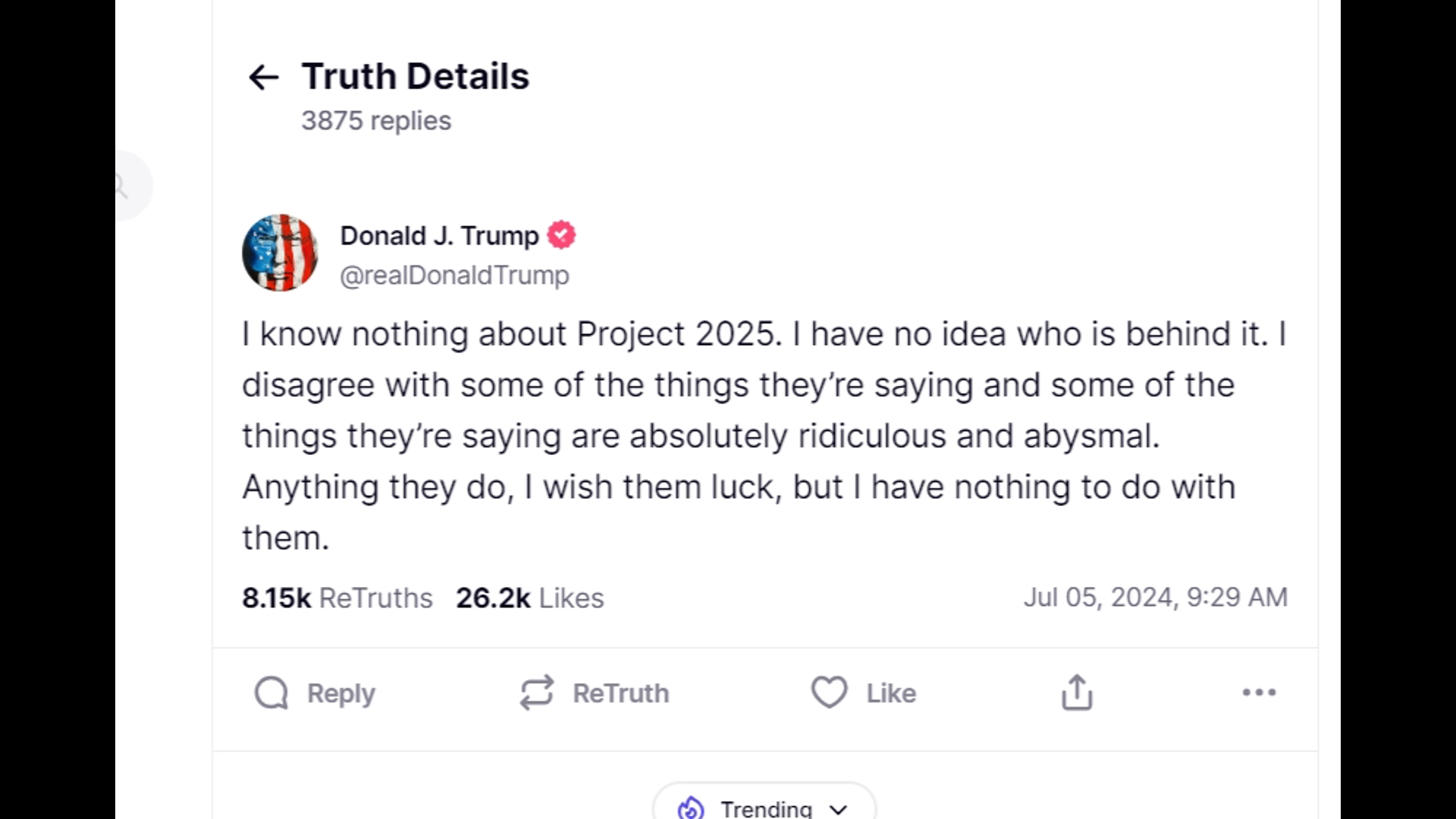The image size is (1456, 819).
Task: Select the 3875 replies counter
Action: tap(377, 120)
